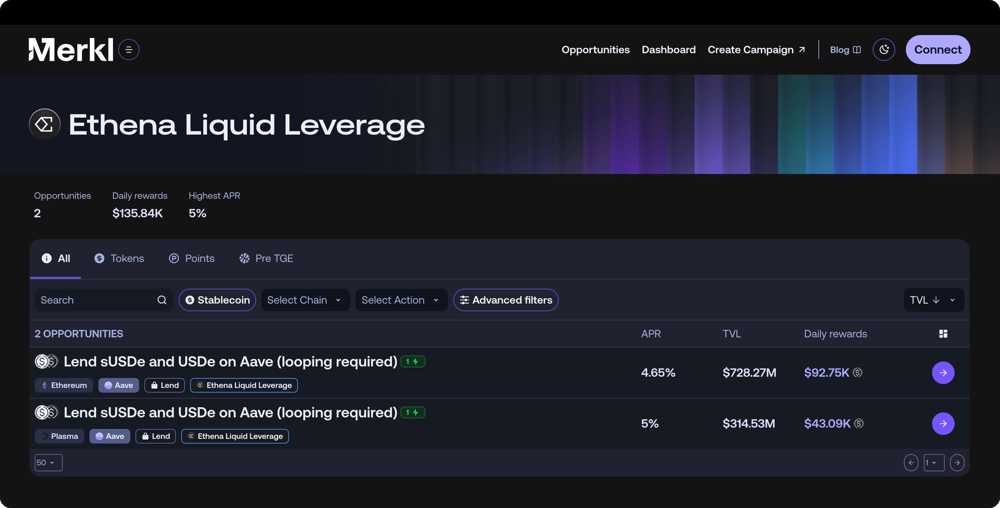Screen dimensions: 1000x508
Task: Switch to the Tokens tab
Action: [x=119, y=259]
